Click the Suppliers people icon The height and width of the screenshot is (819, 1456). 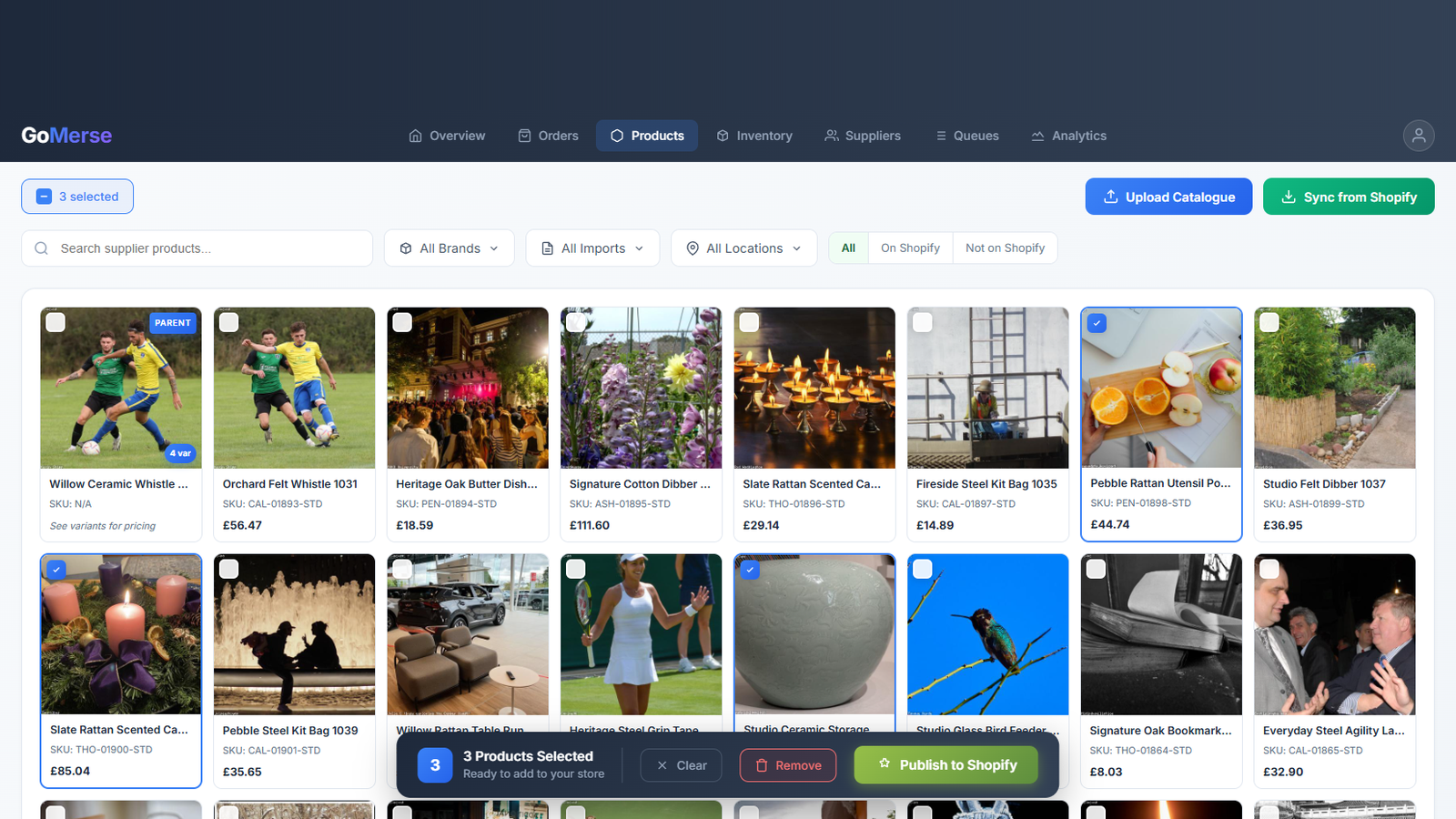tap(831, 136)
